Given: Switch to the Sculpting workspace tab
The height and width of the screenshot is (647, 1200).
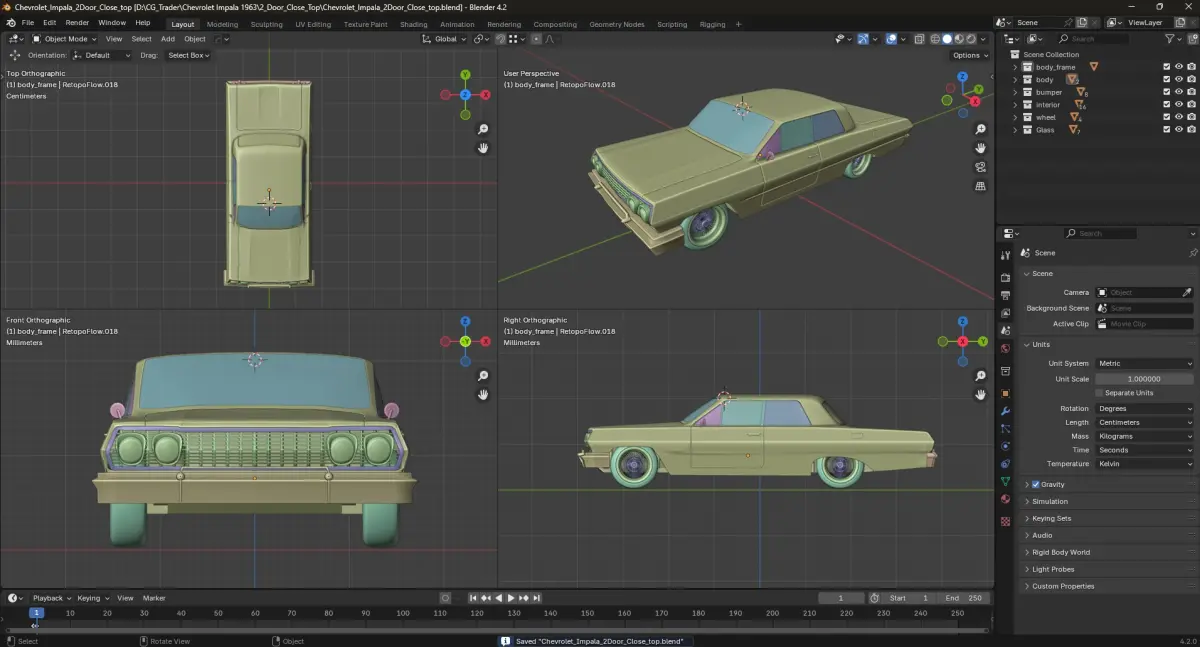Looking at the screenshot, I should pos(266,24).
